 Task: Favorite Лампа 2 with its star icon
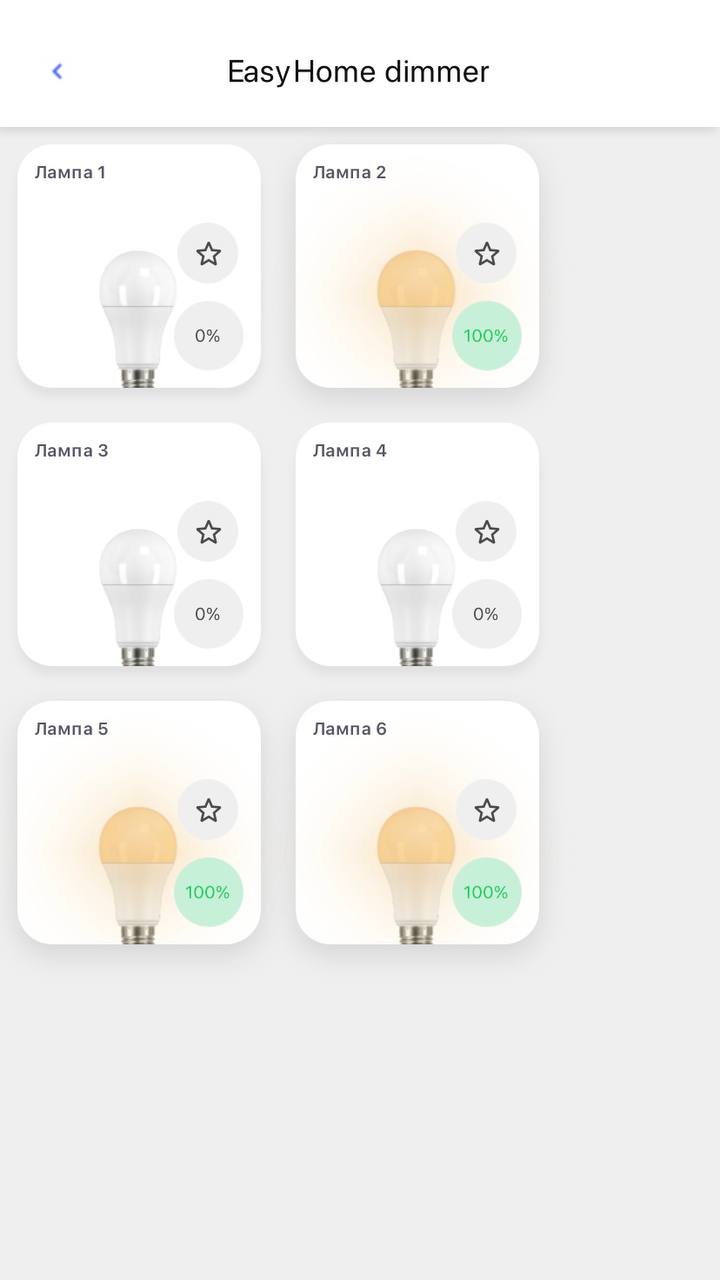[486, 254]
